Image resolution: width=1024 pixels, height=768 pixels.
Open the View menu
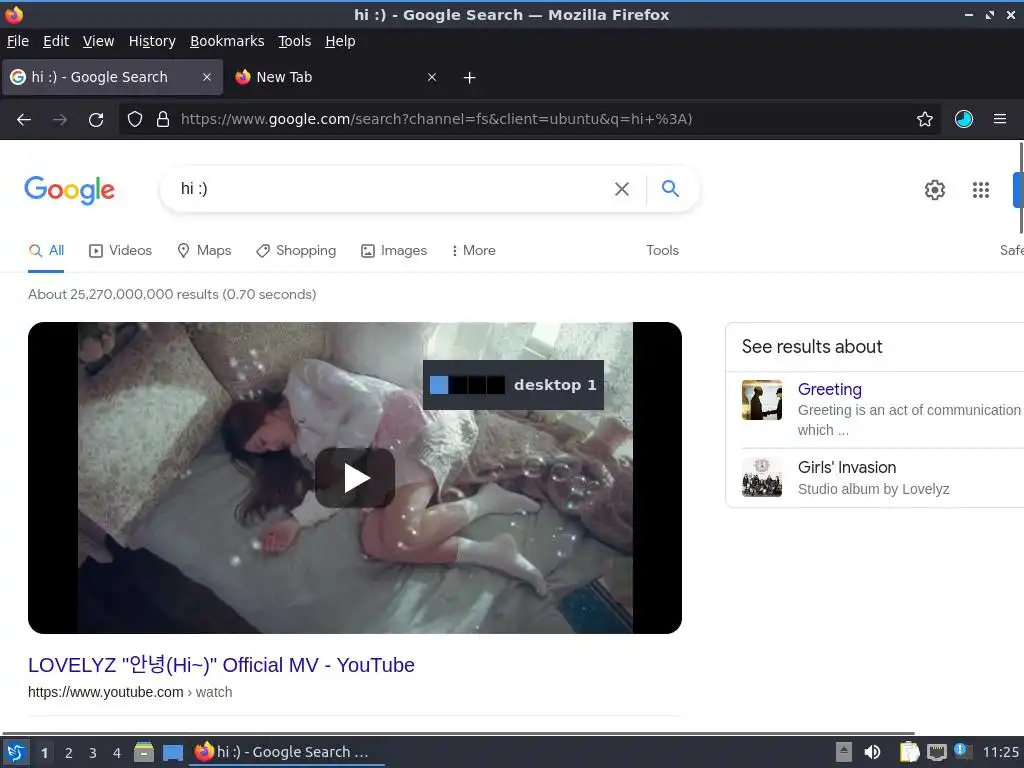click(99, 41)
